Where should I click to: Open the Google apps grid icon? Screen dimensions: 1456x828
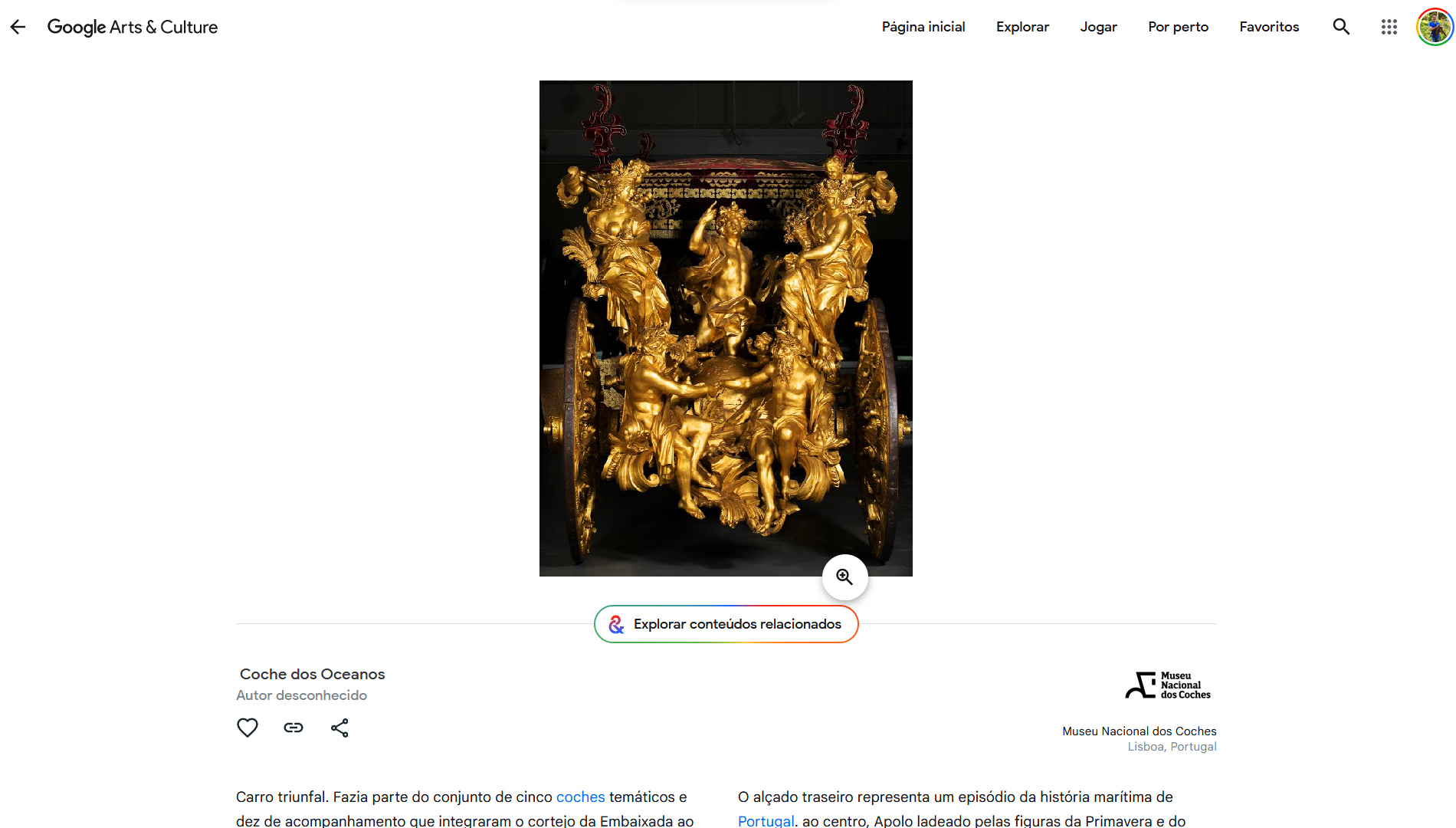(1389, 27)
